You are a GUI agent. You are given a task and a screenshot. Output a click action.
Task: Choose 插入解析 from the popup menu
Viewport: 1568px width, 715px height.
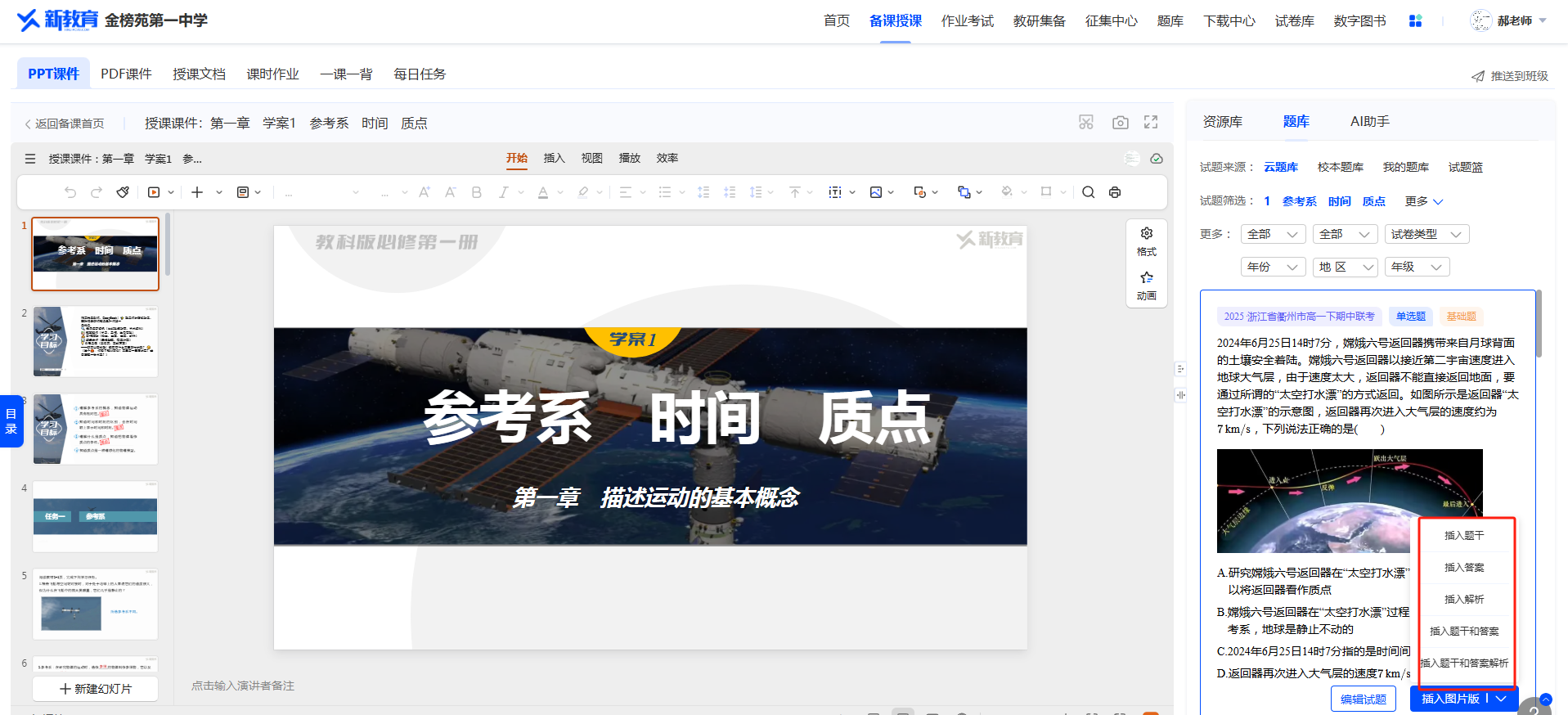tap(1464, 599)
